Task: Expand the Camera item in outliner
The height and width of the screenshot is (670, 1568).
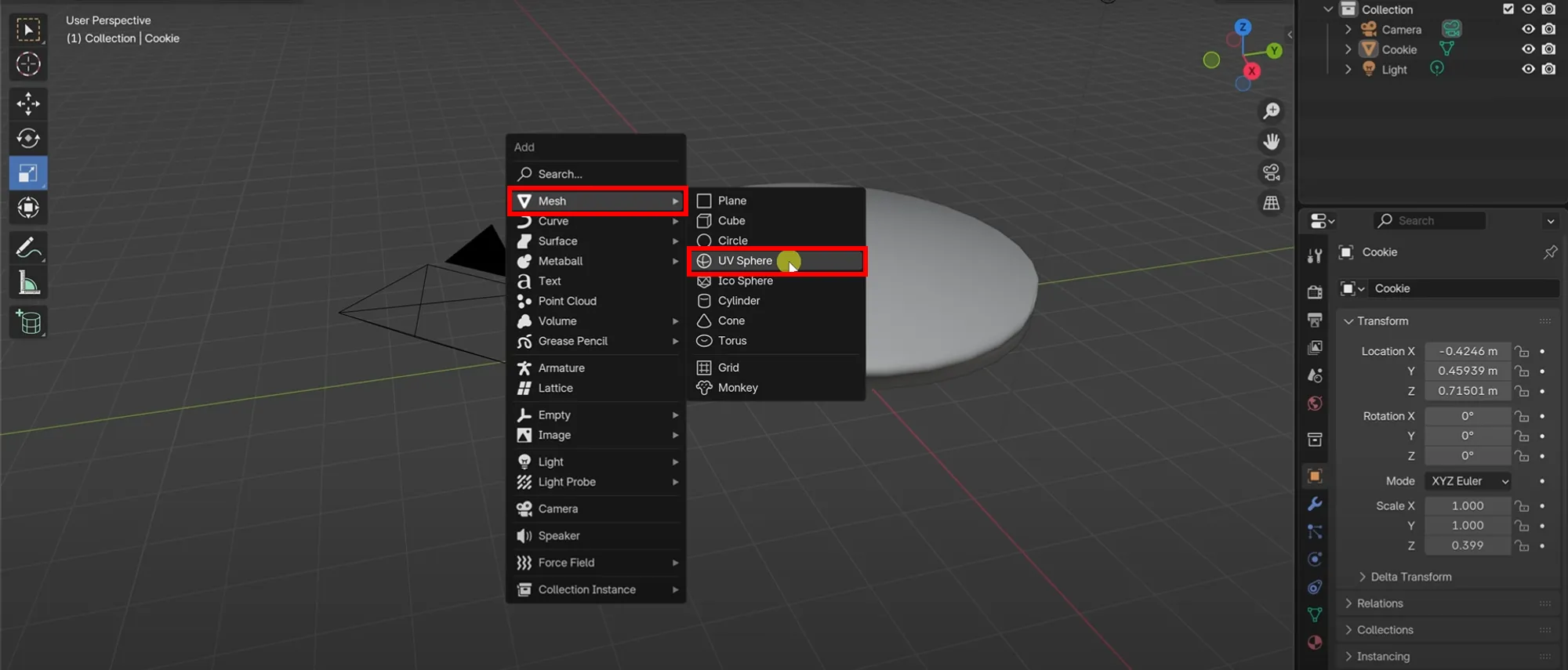Action: pyautogui.click(x=1348, y=30)
